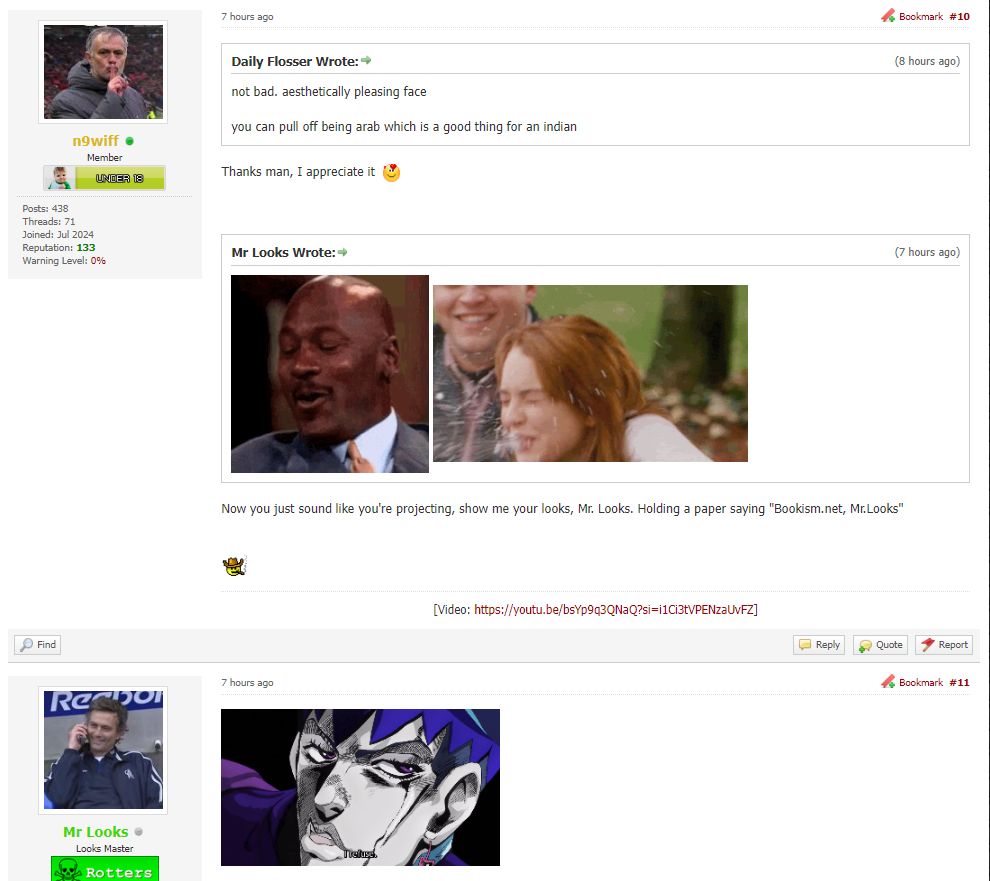Open Mr Looks profile name link
This screenshot has width=990, height=881.
(95, 832)
